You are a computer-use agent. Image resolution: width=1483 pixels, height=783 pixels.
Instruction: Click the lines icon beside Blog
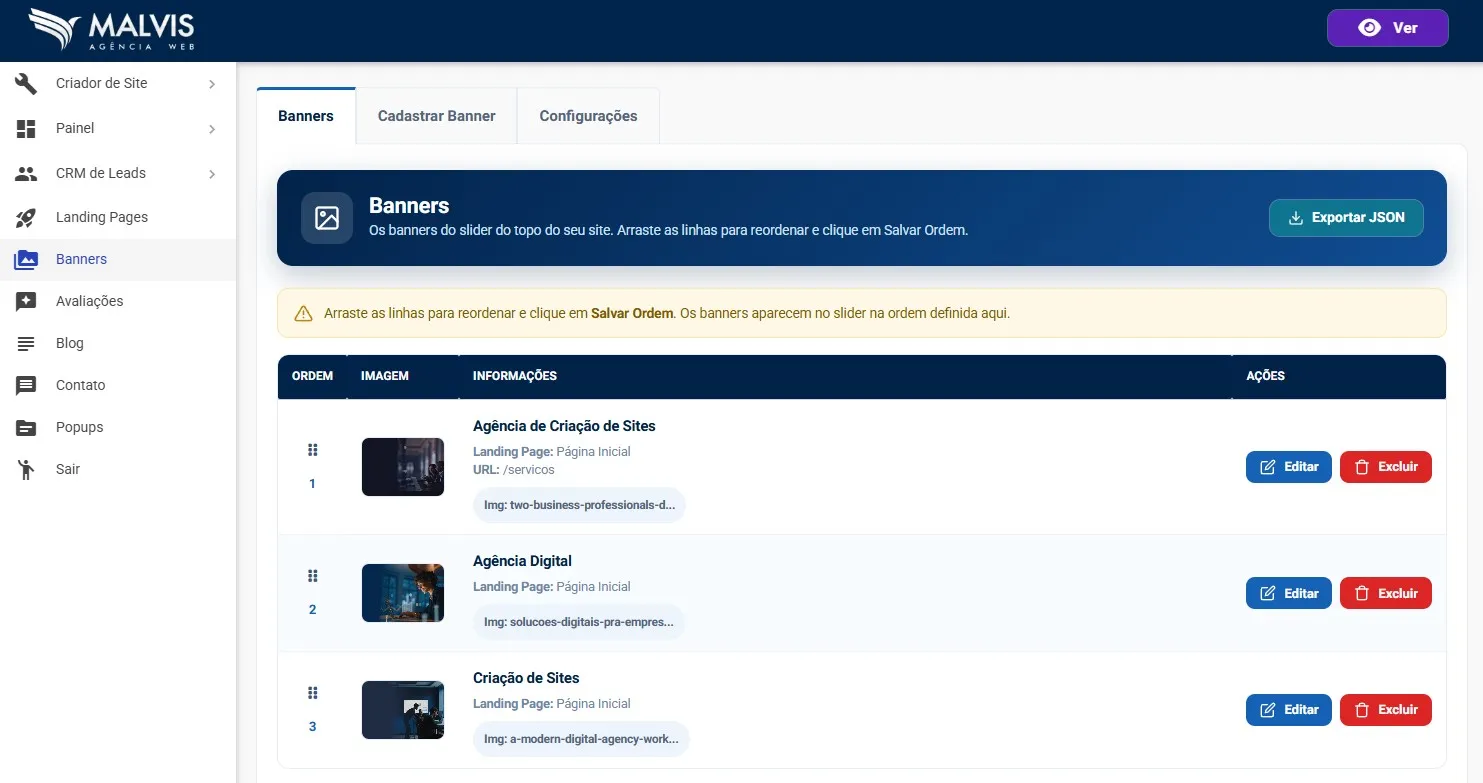tap(26, 343)
